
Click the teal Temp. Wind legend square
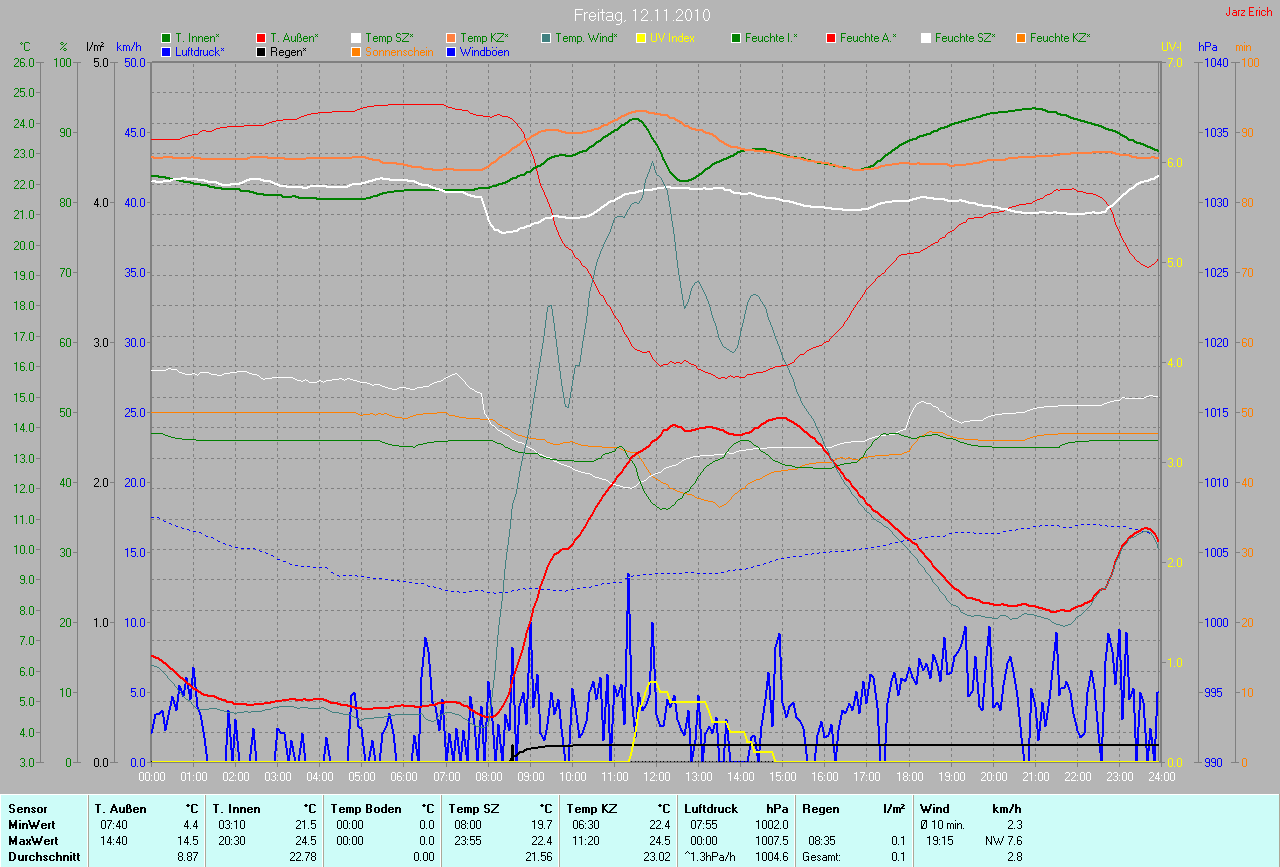(x=546, y=38)
